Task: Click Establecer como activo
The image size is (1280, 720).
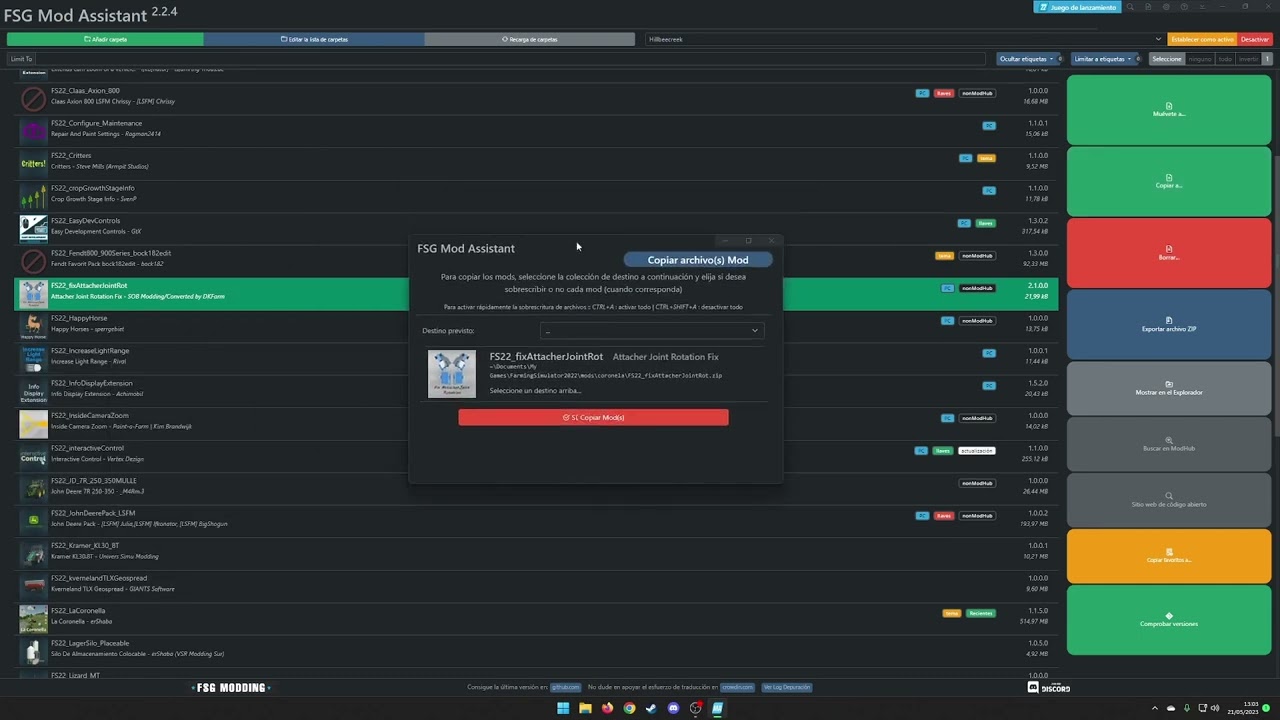Action: point(1203,39)
